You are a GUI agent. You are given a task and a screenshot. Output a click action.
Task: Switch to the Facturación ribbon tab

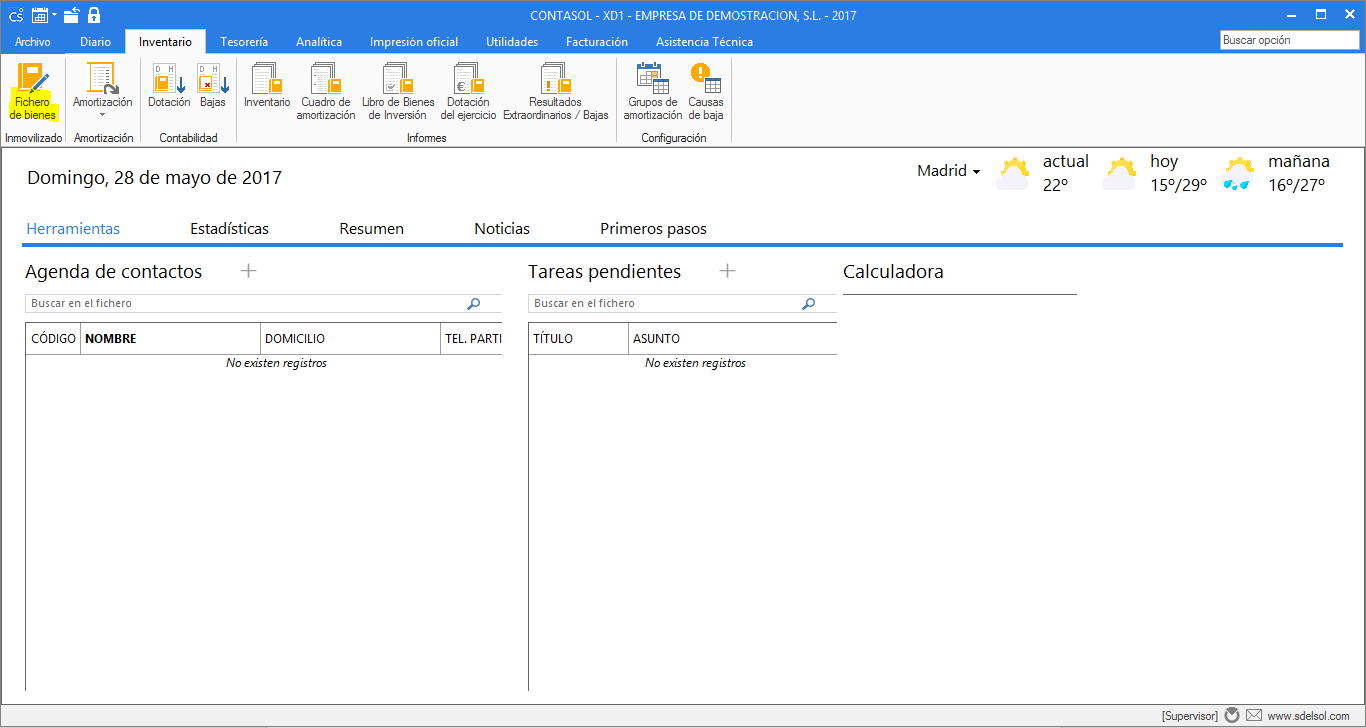click(597, 42)
